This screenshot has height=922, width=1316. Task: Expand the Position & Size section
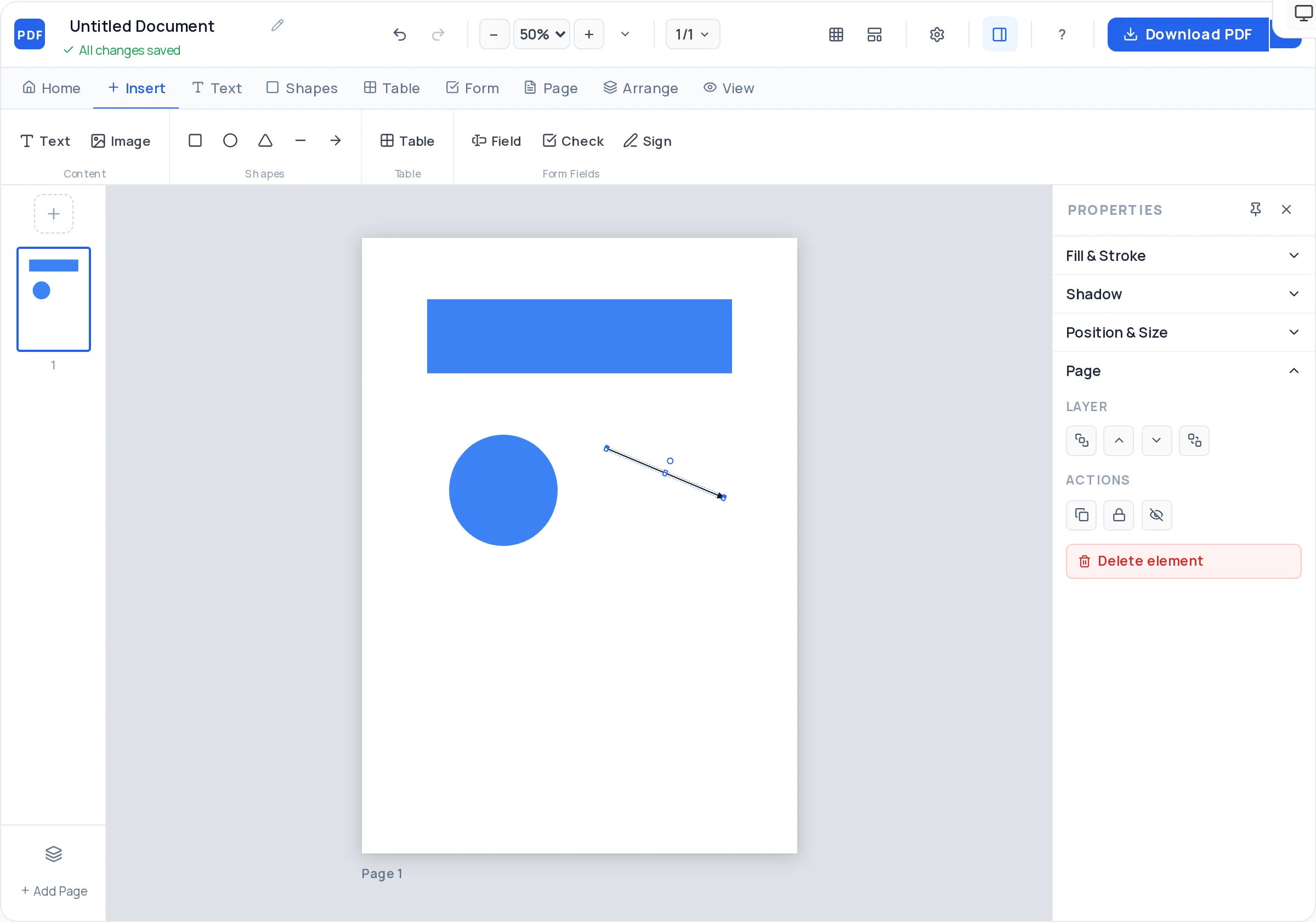coord(1184,332)
